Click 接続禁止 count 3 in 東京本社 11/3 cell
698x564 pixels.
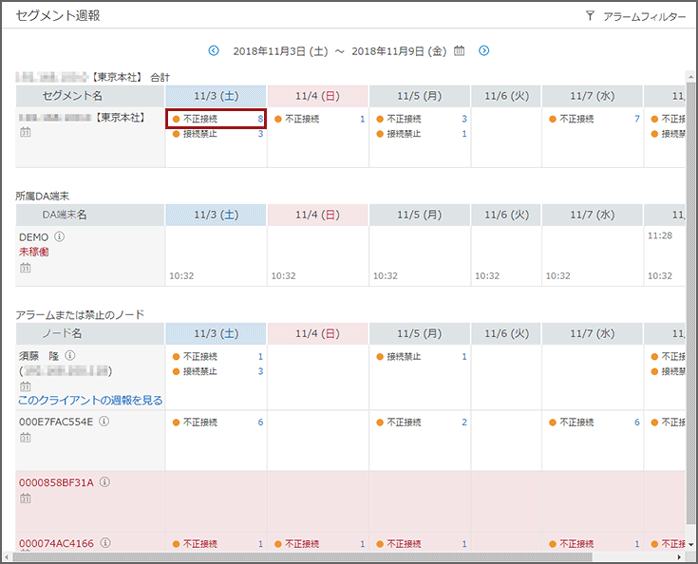[260, 133]
